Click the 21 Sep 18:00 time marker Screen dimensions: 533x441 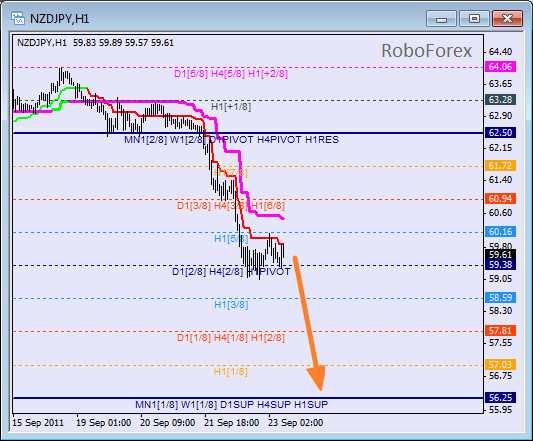[x=232, y=423]
